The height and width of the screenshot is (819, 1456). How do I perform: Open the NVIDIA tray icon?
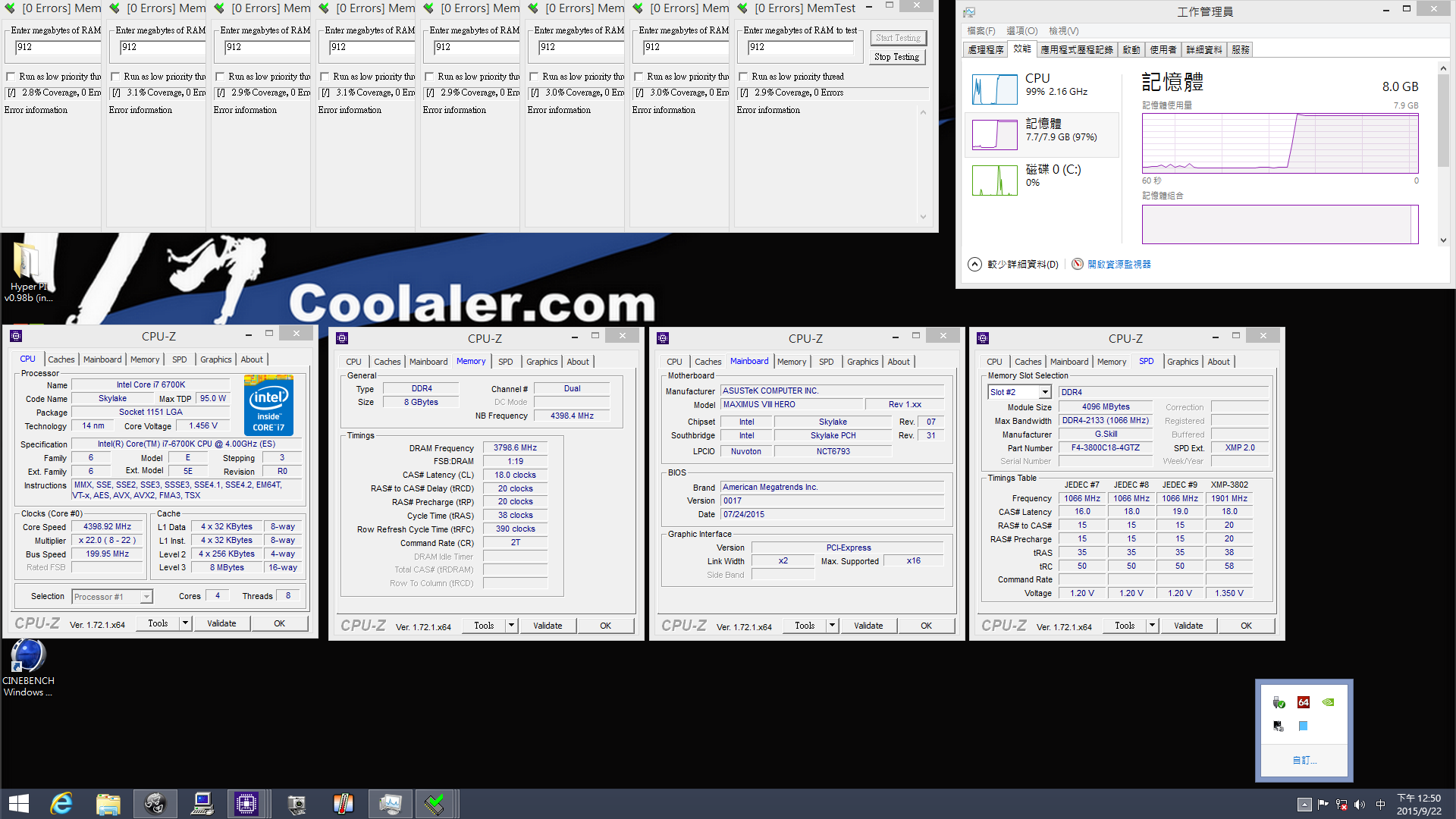[1329, 702]
